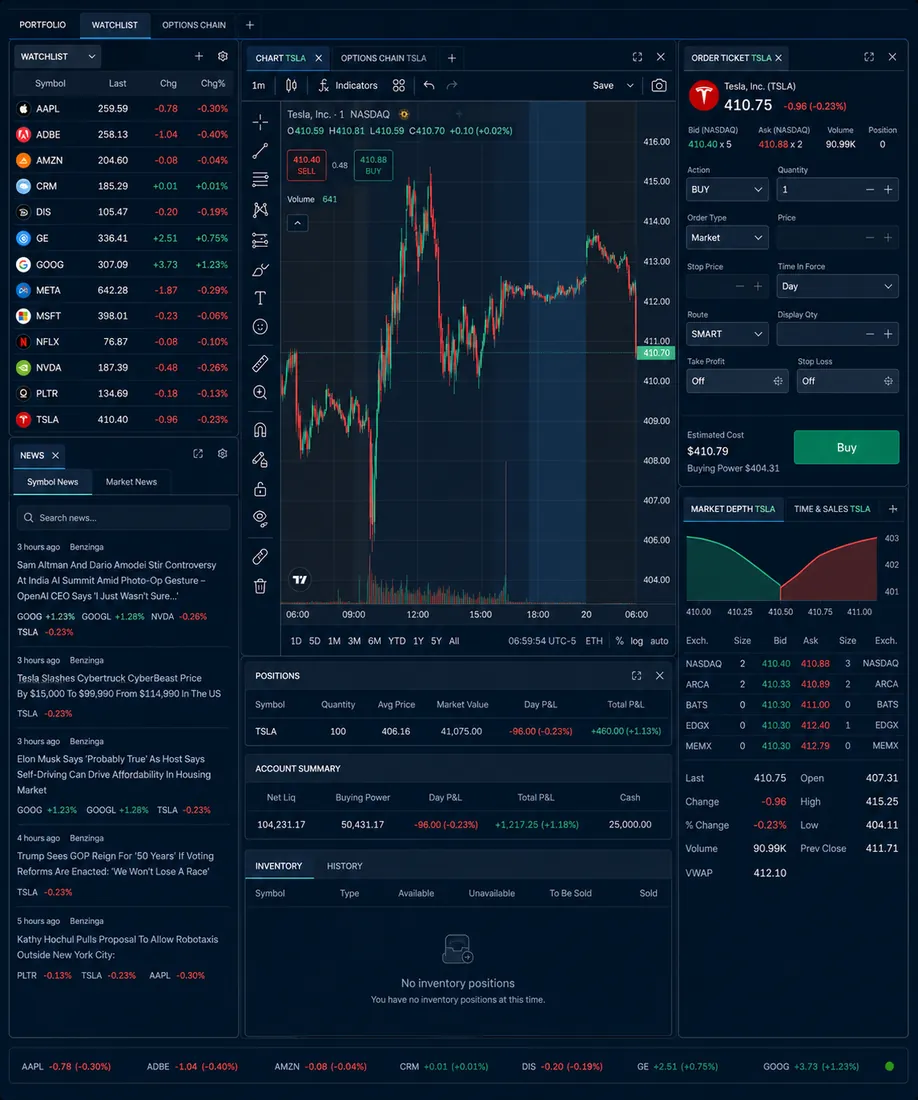This screenshot has width=918, height=1100.
Task: Open News panel settings gear
Action: pyautogui.click(x=223, y=454)
